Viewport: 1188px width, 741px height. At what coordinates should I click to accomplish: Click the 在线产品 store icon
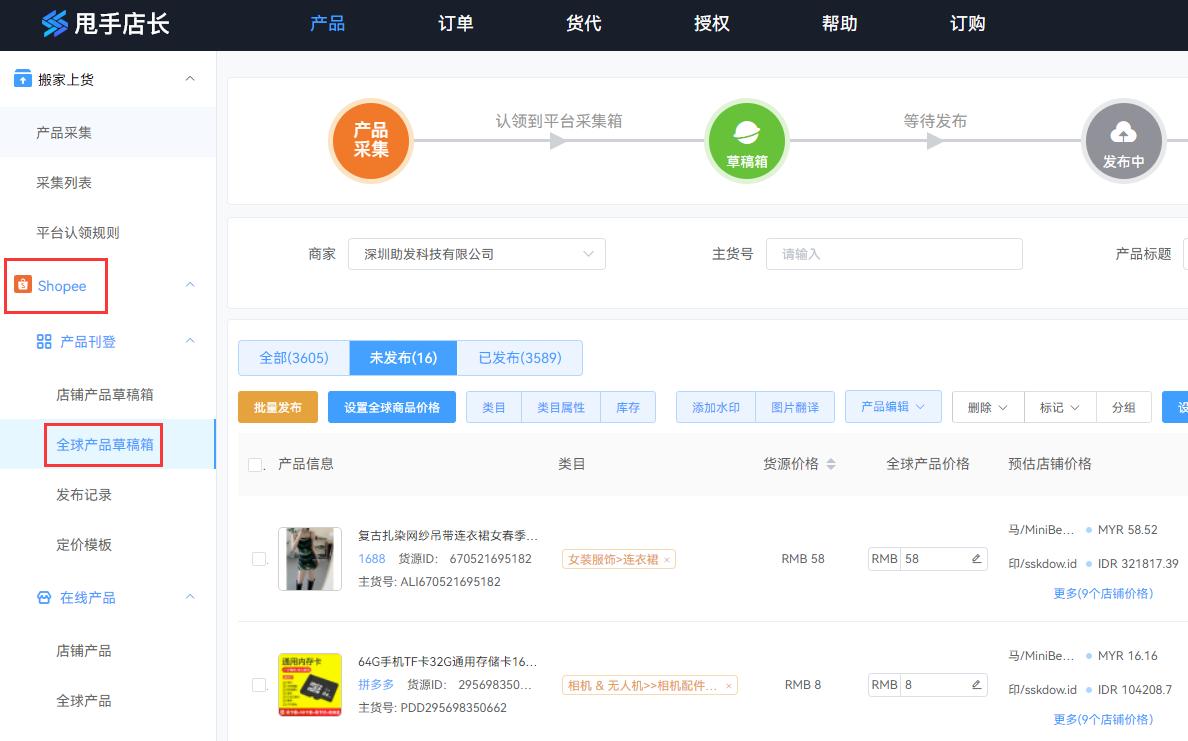[43, 597]
